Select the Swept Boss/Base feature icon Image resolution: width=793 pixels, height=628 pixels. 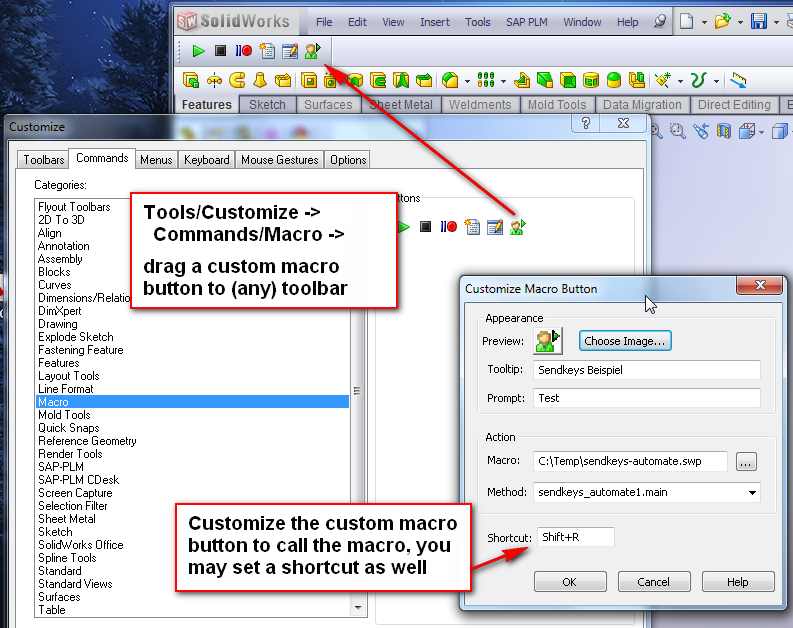coord(237,80)
